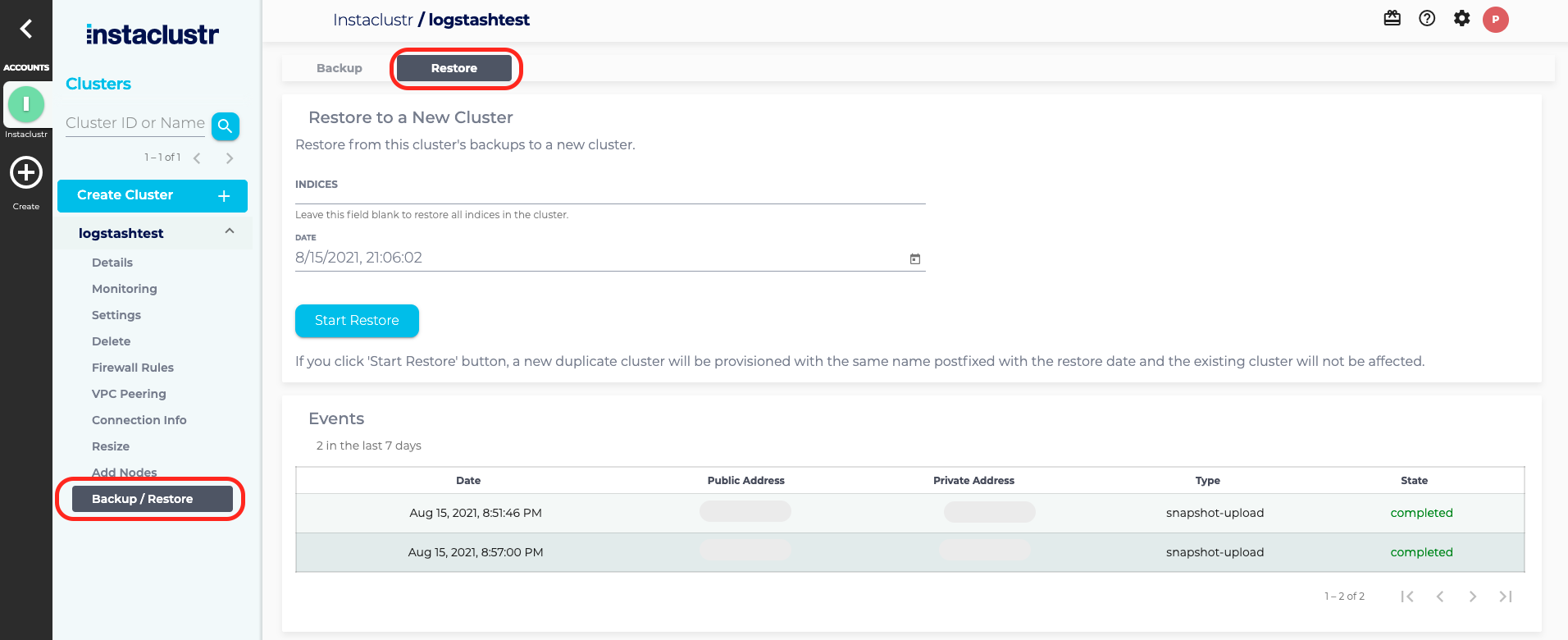Viewport: 1568px width, 640px height.
Task: Collapse the logstashtest cluster menu
Action: [x=230, y=232]
